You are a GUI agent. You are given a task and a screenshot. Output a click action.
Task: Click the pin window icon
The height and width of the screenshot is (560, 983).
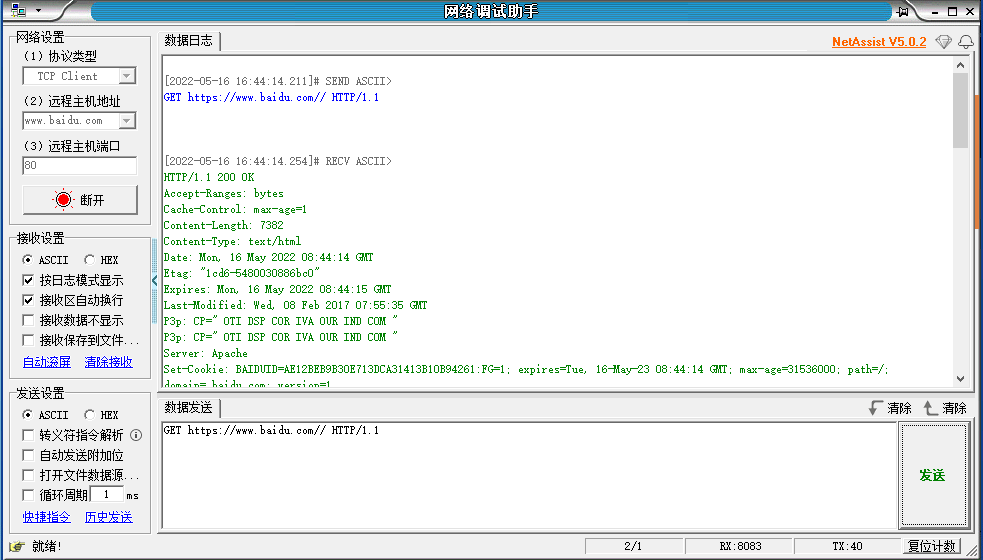pyautogui.click(x=903, y=11)
